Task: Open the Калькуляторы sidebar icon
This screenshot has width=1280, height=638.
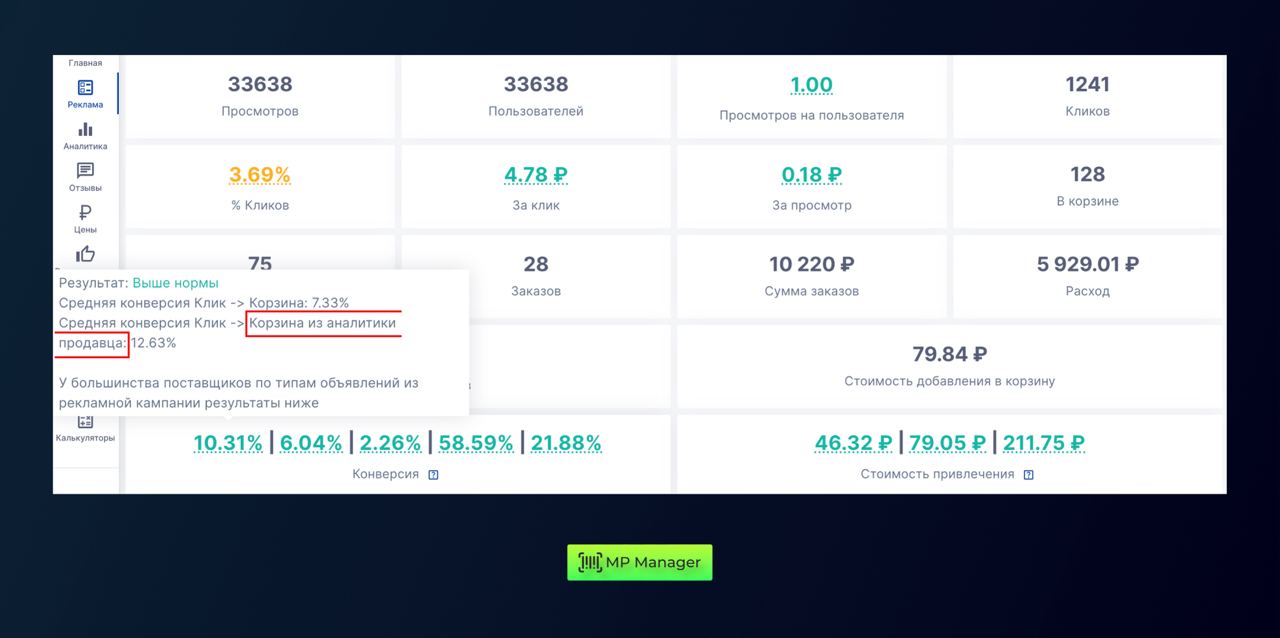Action: pyautogui.click(x=85, y=423)
